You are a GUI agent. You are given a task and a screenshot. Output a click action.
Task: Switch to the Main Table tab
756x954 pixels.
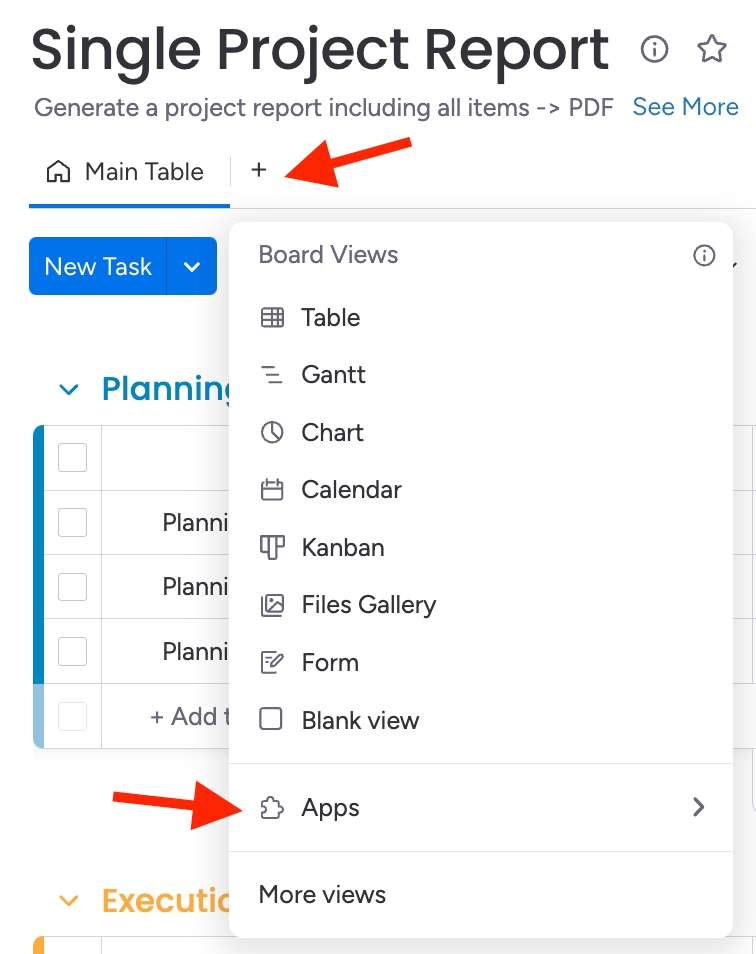pyautogui.click(x=126, y=172)
